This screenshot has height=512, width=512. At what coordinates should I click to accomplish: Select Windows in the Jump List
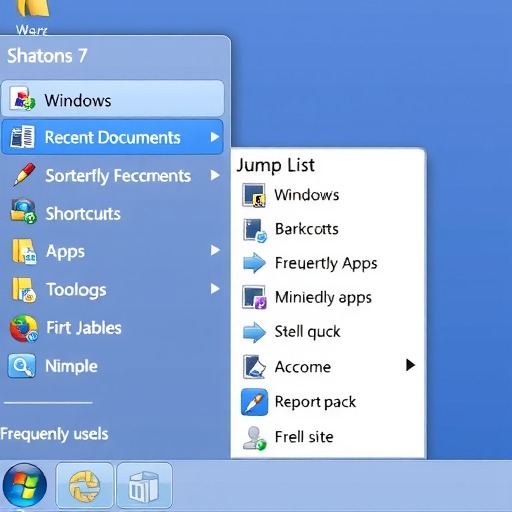click(328, 195)
